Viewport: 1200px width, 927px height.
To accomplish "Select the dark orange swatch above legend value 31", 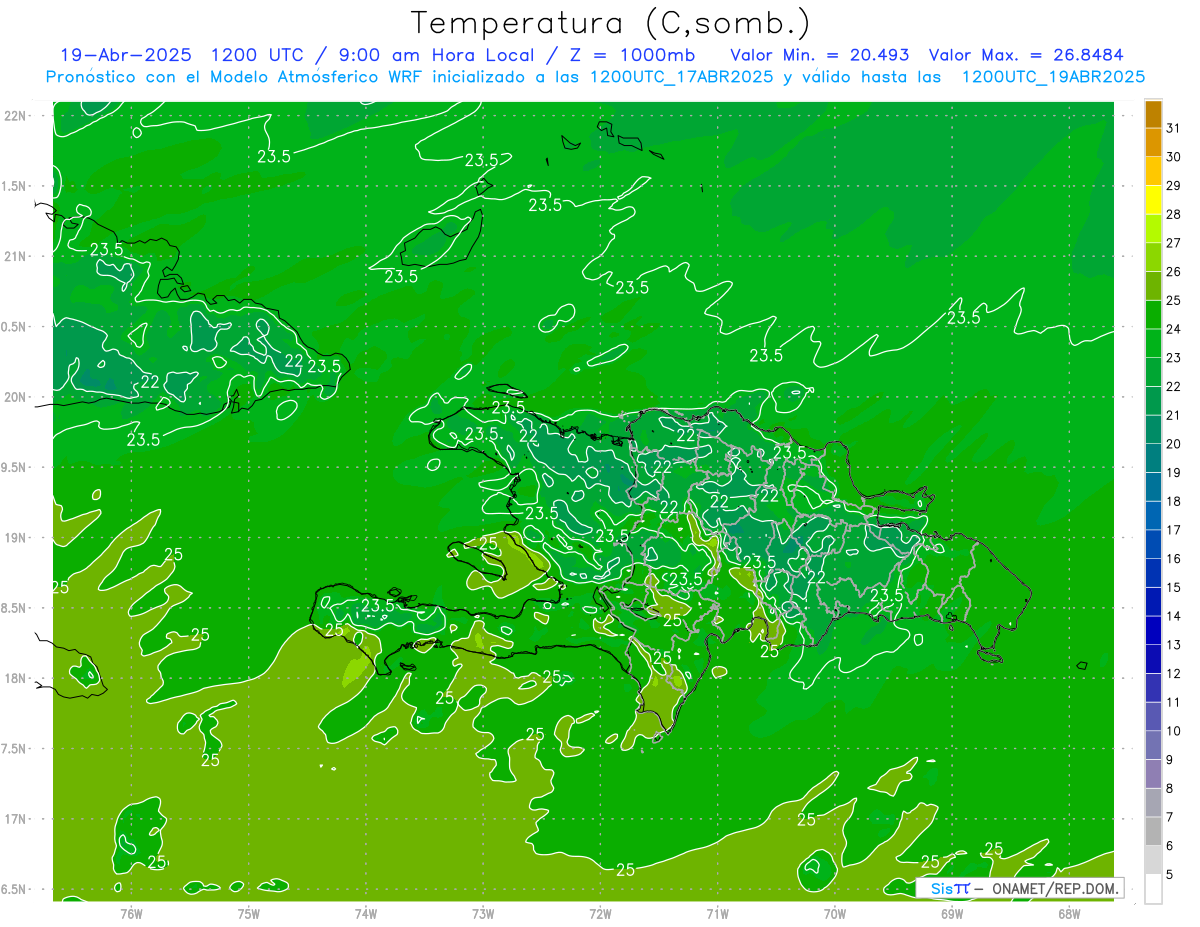I will pyautogui.click(x=1153, y=114).
